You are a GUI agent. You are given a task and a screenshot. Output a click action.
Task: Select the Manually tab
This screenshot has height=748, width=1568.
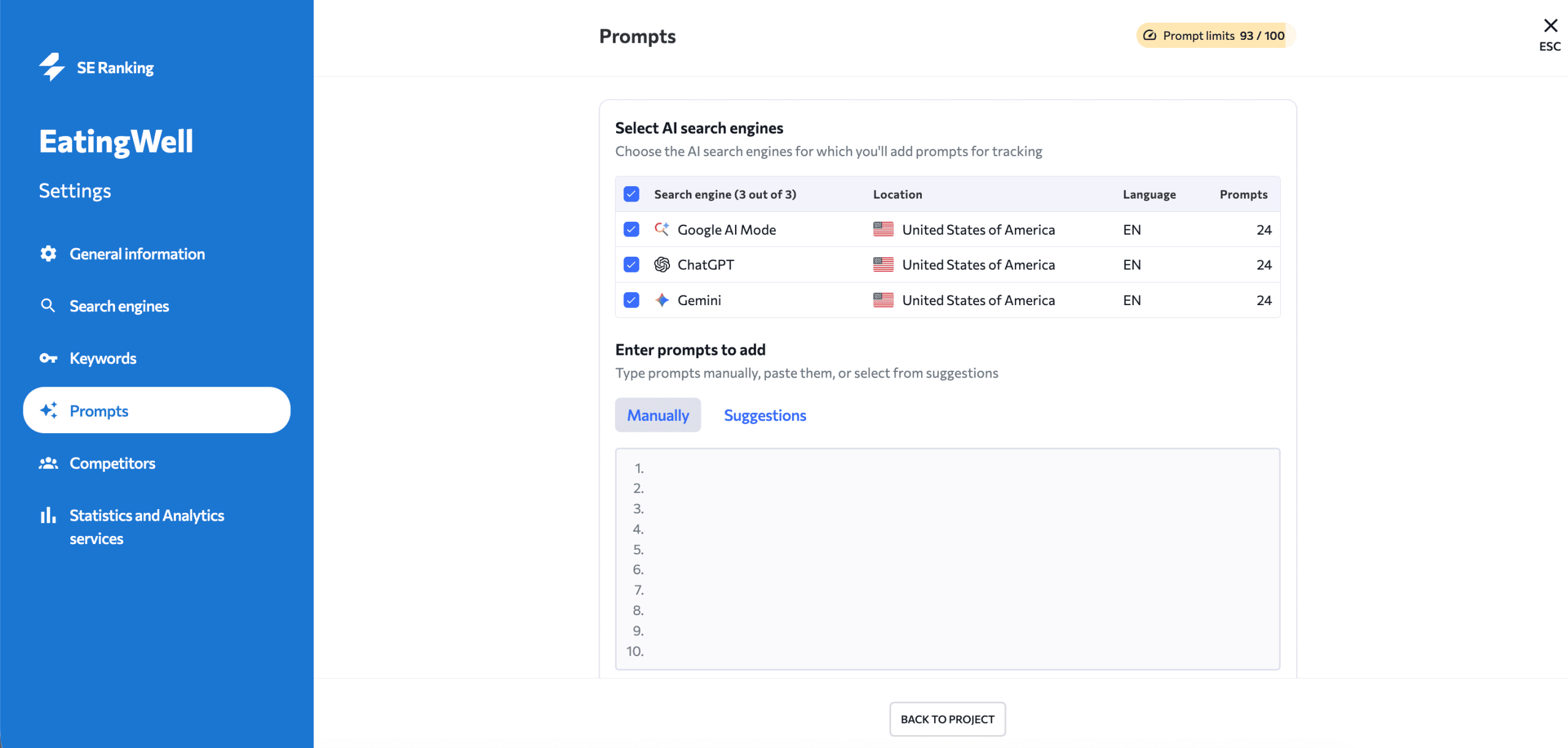(x=658, y=415)
